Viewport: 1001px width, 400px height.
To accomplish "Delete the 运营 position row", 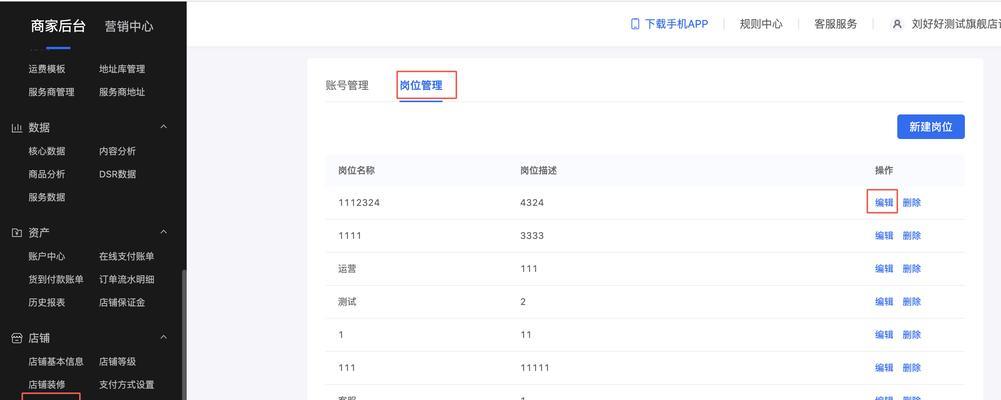I will click(x=911, y=268).
